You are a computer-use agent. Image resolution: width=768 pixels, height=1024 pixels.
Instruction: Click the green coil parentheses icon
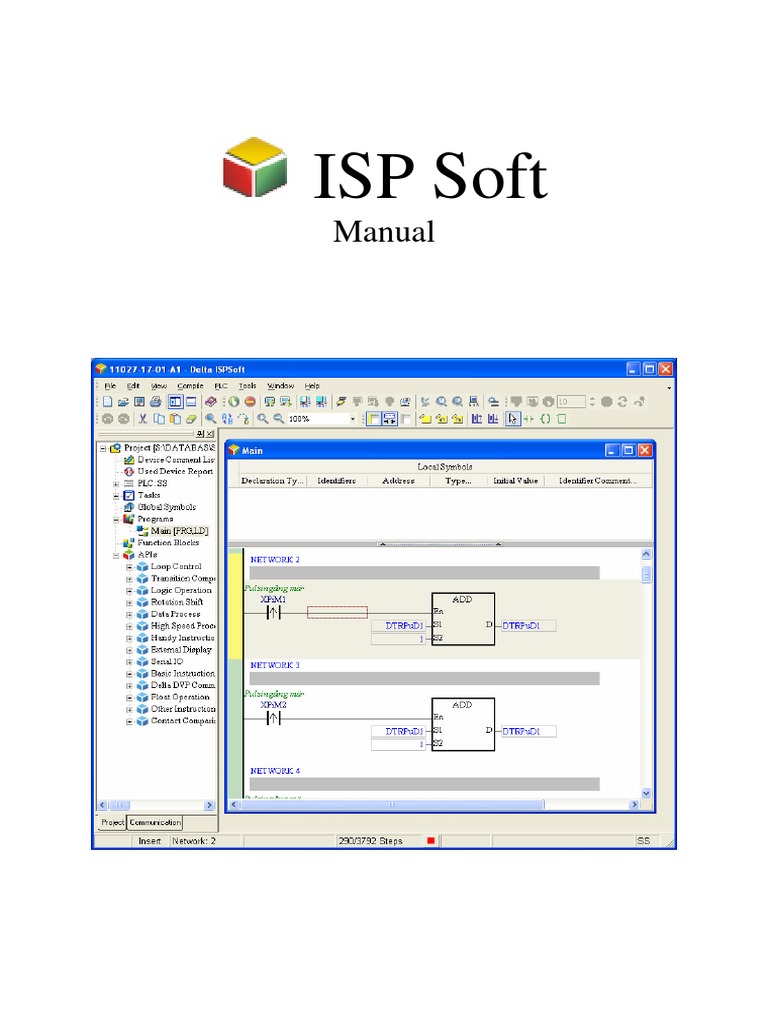[x=545, y=419]
